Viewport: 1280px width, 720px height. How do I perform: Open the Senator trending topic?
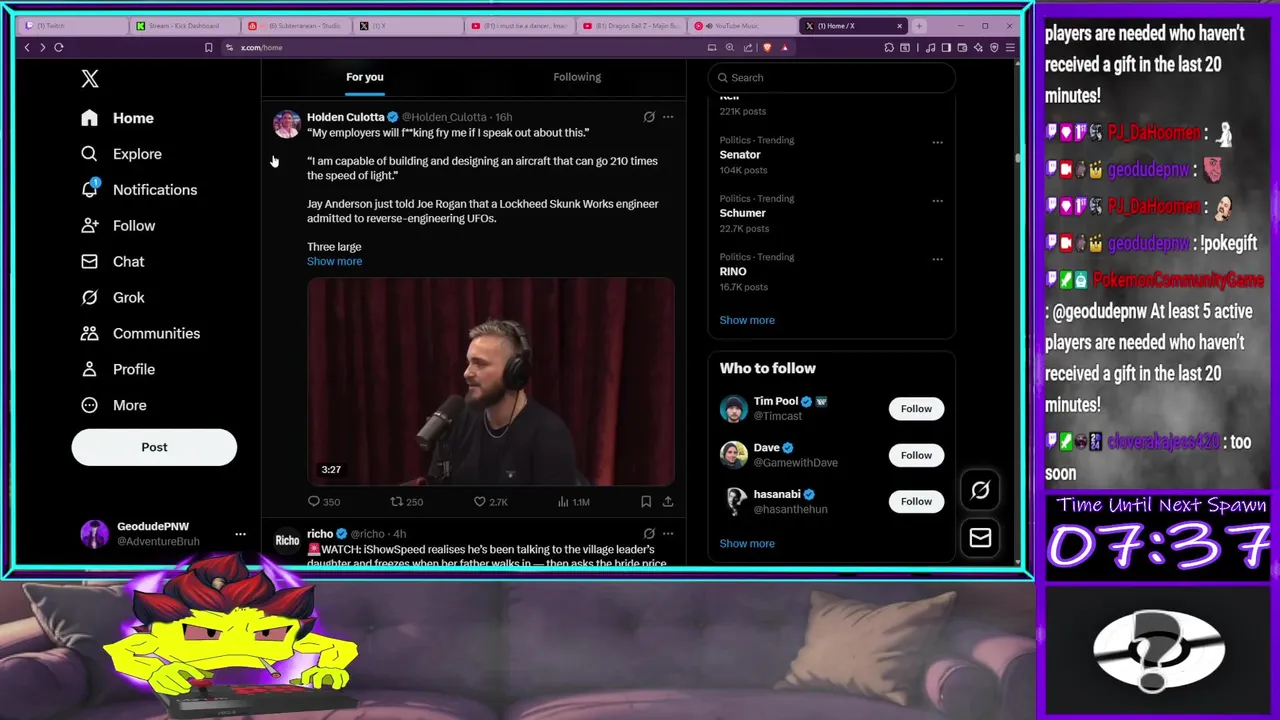coord(740,155)
